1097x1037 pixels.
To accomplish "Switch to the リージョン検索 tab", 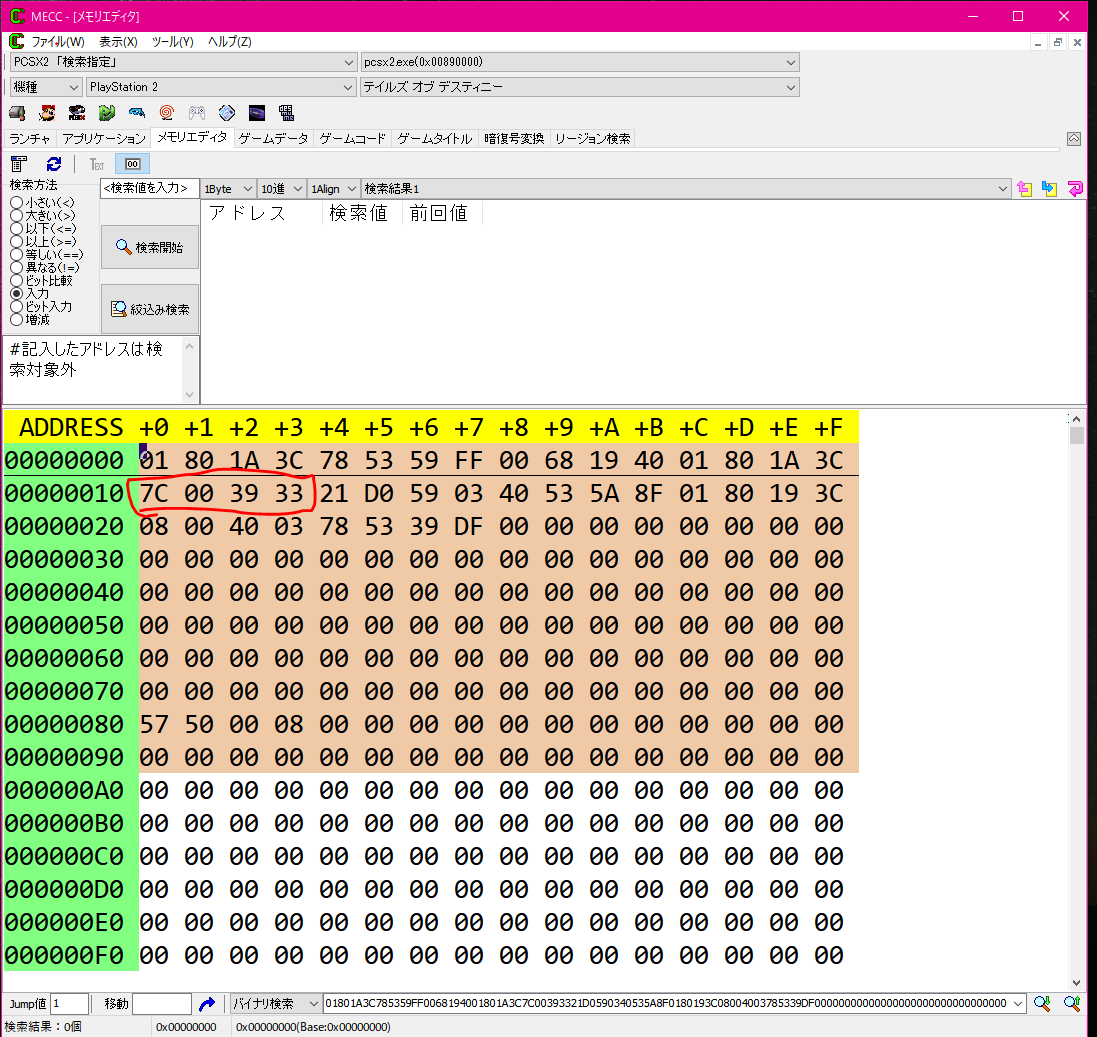I will click(593, 139).
